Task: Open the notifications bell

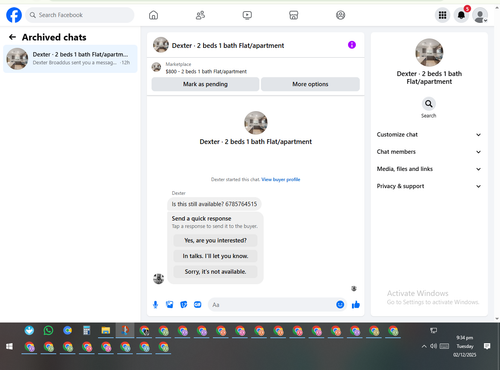Action: point(461,15)
